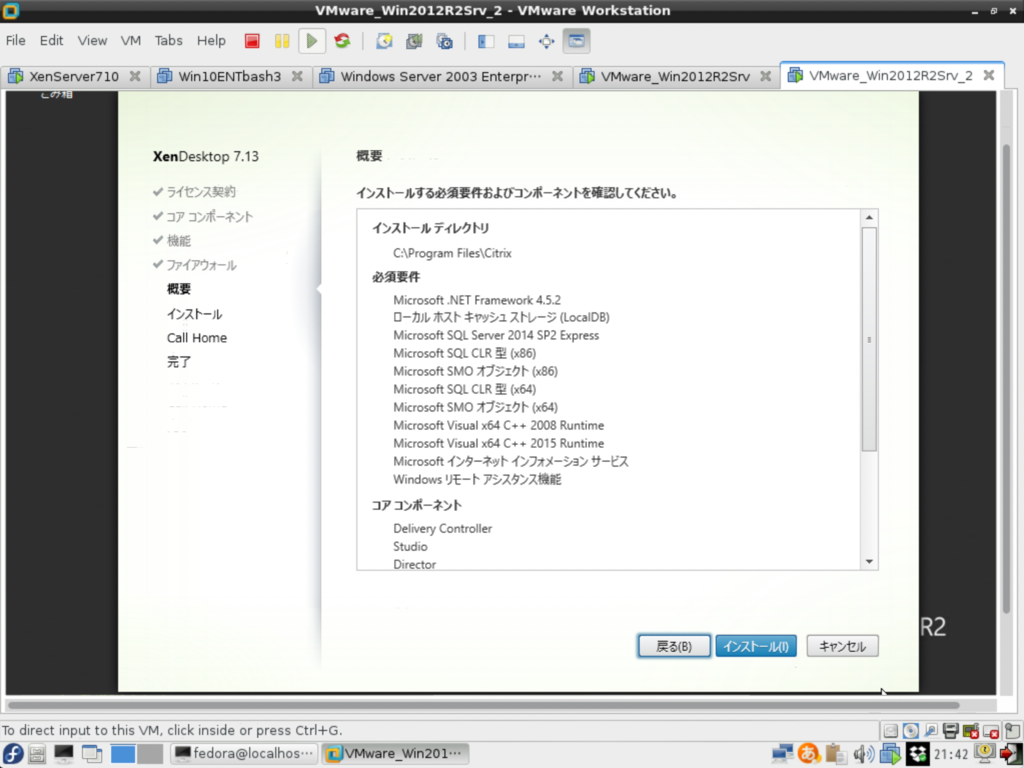
Task: Switch to the first blue workspace in pager
Action: tap(123, 754)
